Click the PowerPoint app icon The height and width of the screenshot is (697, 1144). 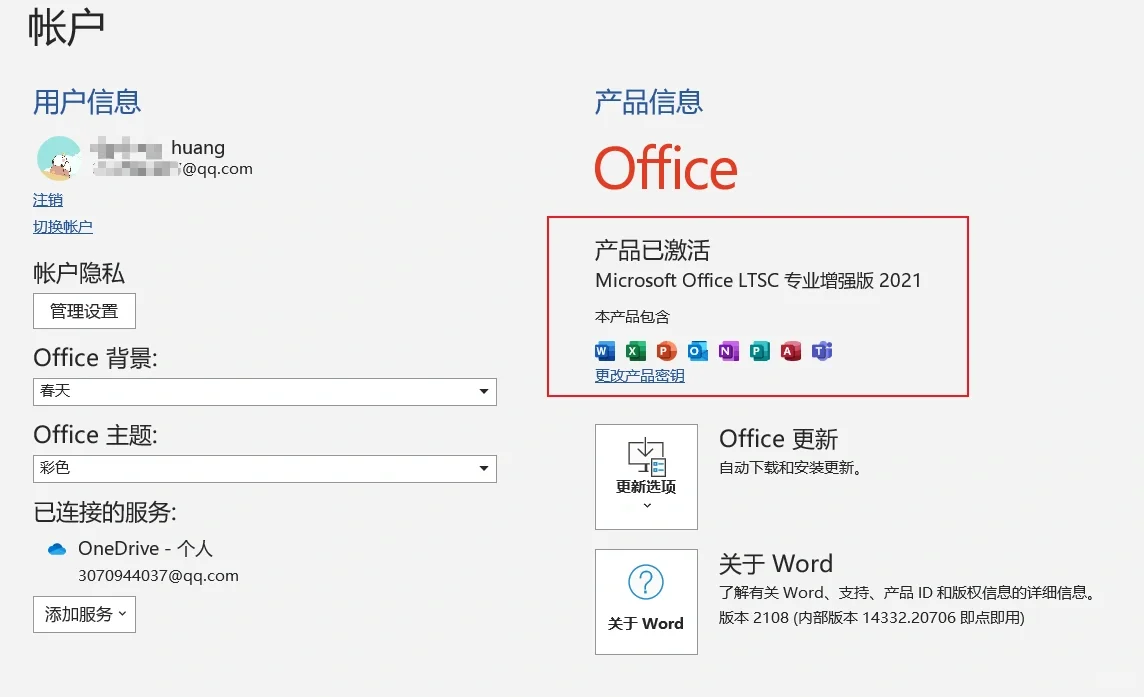click(x=666, y=352)
